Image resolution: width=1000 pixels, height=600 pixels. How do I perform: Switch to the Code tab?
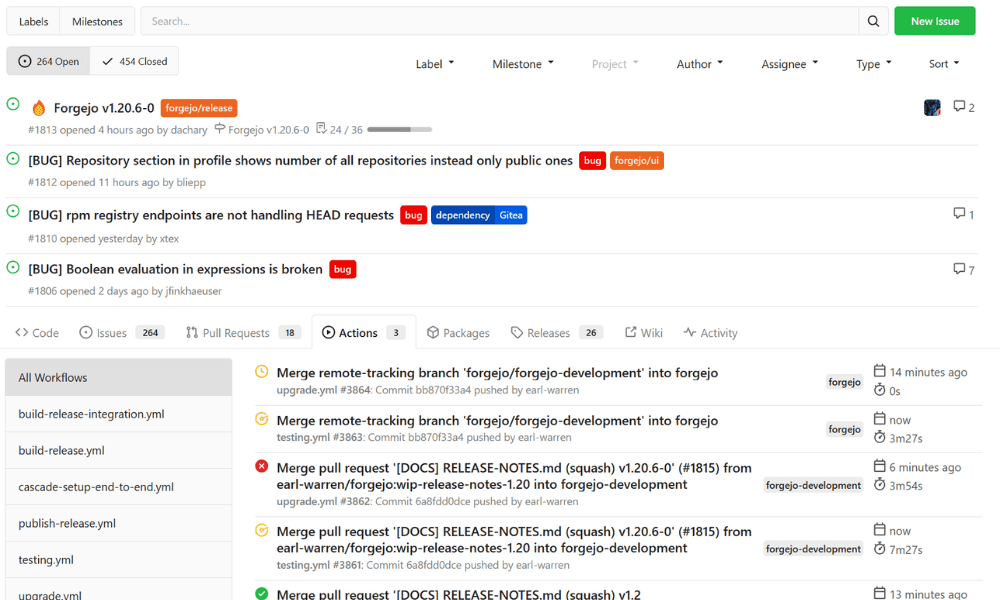pos(37,333)
